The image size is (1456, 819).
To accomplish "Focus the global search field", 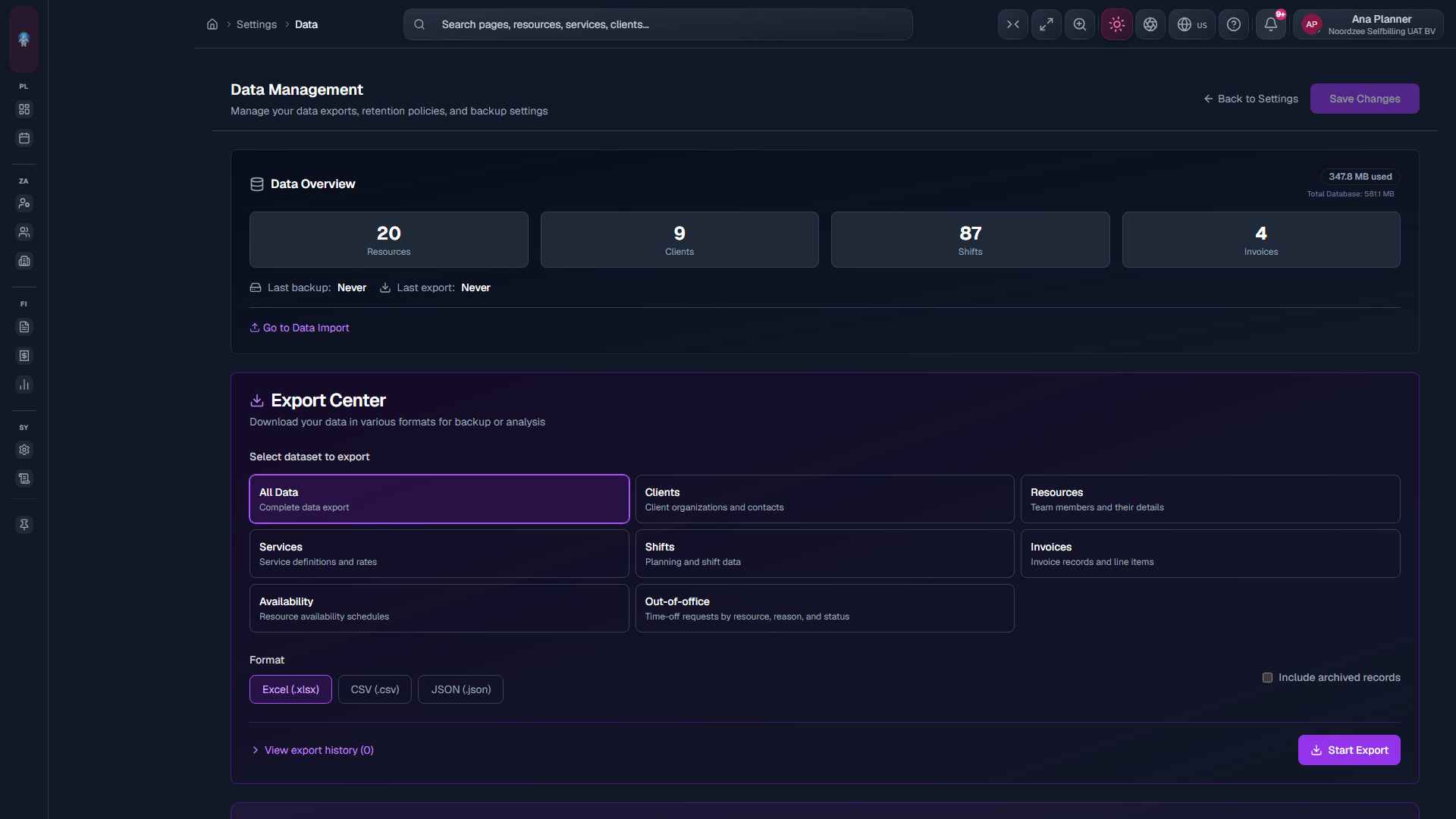I will point(658,24).
